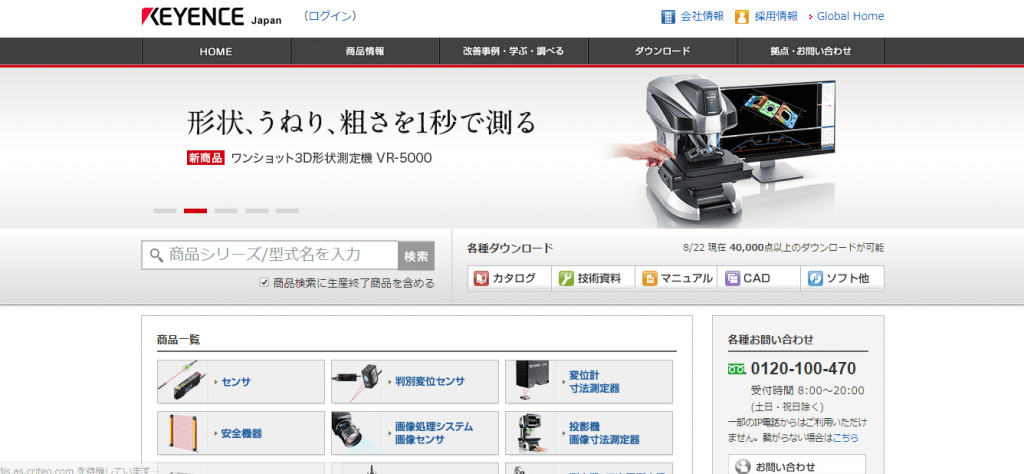The height and width of the screenshot is (474, 1024).
Task: Open the 改善事例・学ぶ・調べる menu
Action: click(x=514, y=52)
